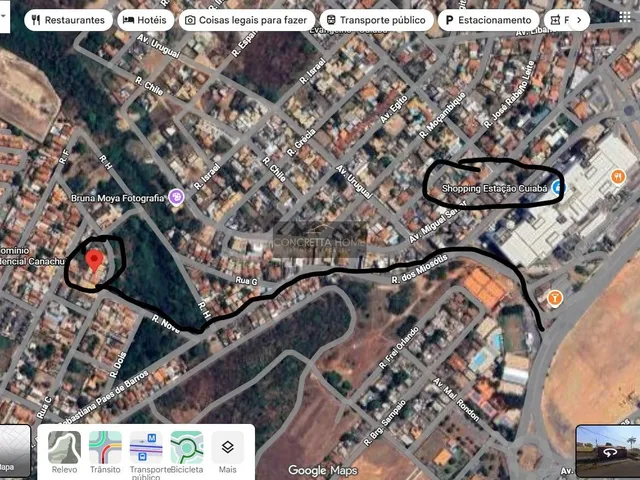Viewport: 640px width, 480px height.
Task: Select the R. dos Miosótis street label
Action: coord(420,269)
